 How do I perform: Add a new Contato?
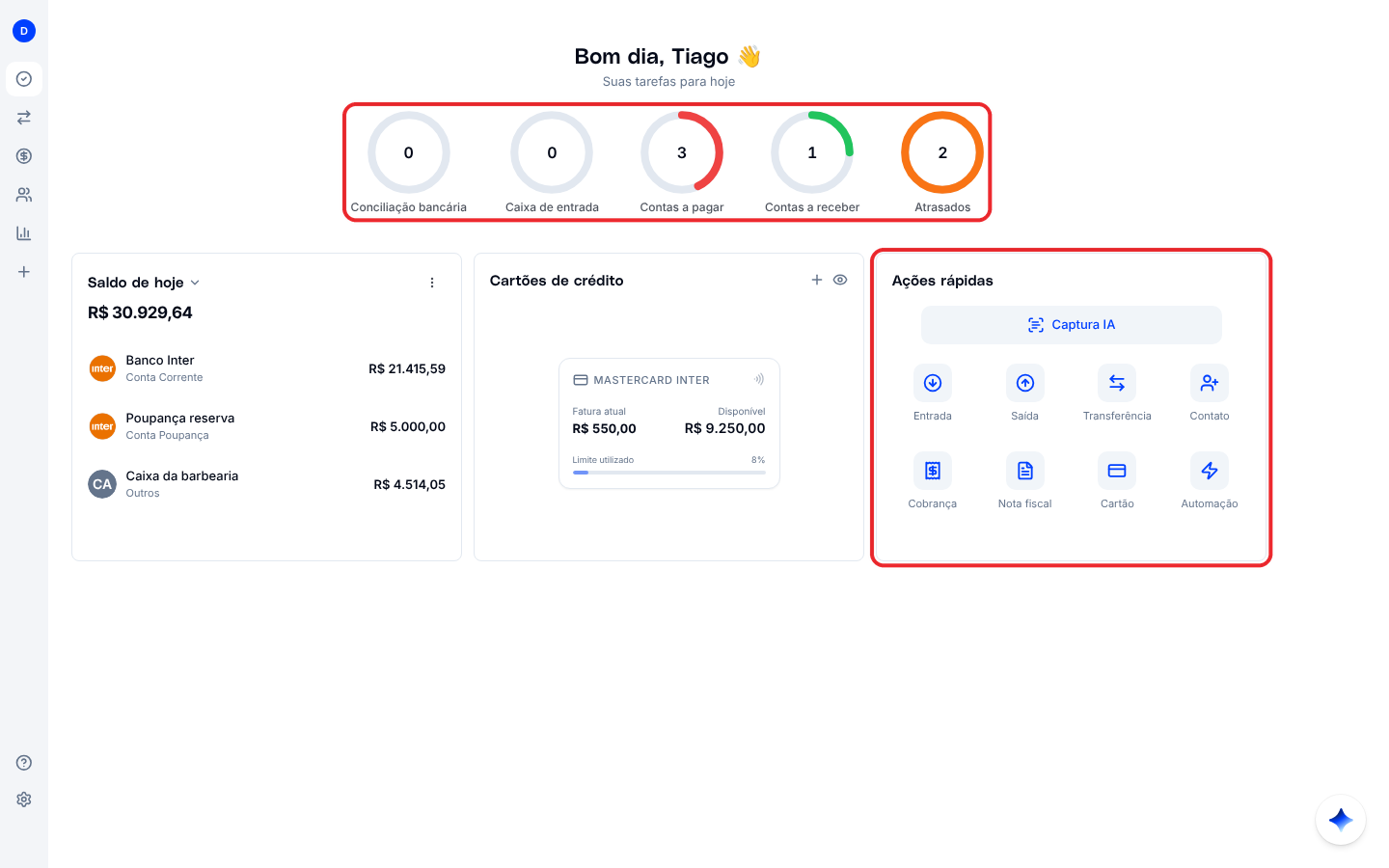1210,384
